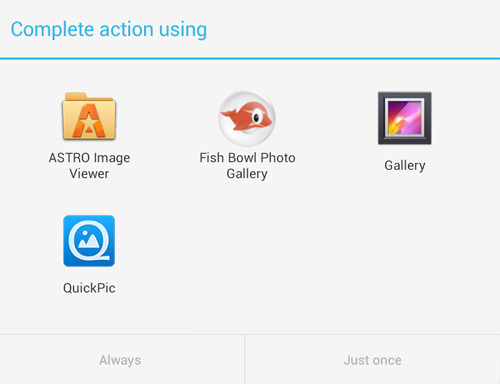Click the orange A on the ASTRO folder
The width and height of the screenshot is (500, 384).
[89, 120]
